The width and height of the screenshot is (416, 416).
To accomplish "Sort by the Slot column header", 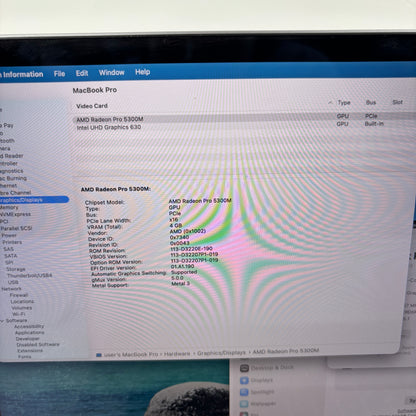I will [397, 102].
